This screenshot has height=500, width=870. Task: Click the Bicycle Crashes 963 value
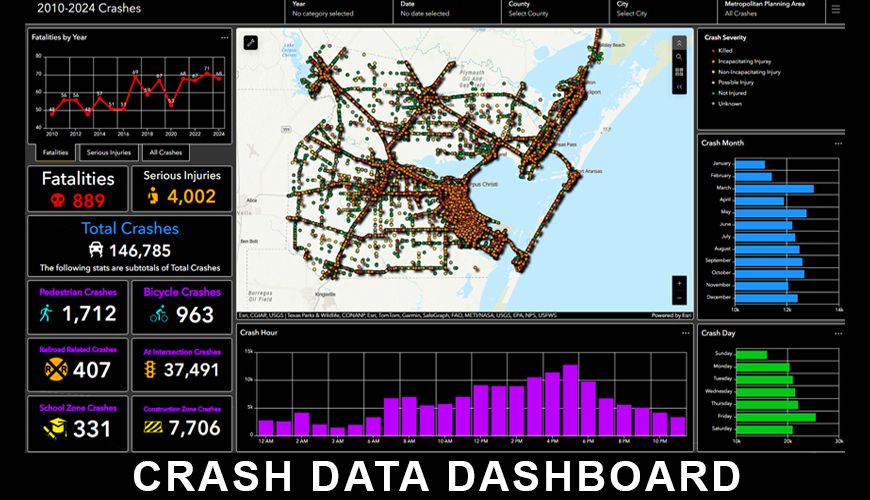(195, 315)
